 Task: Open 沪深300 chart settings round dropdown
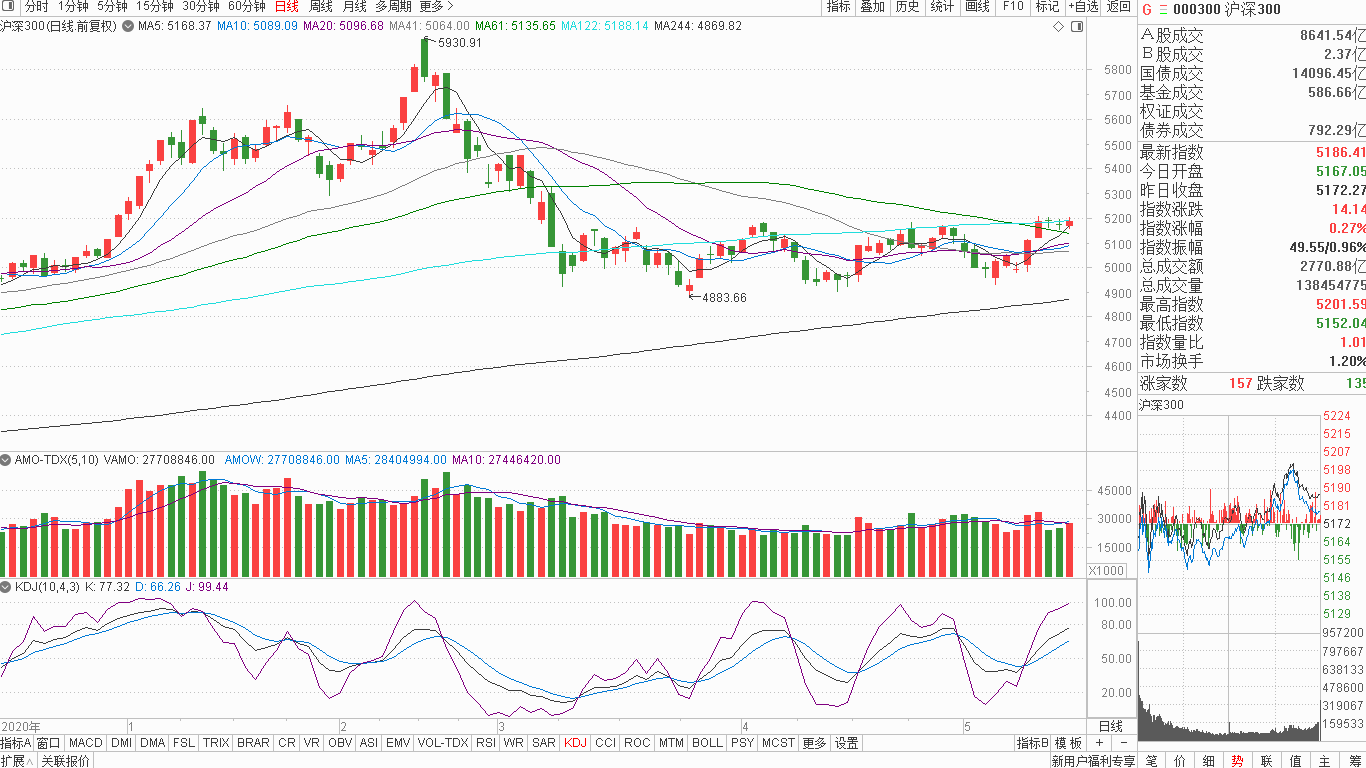pyautogui.click(x=127, y=25)
